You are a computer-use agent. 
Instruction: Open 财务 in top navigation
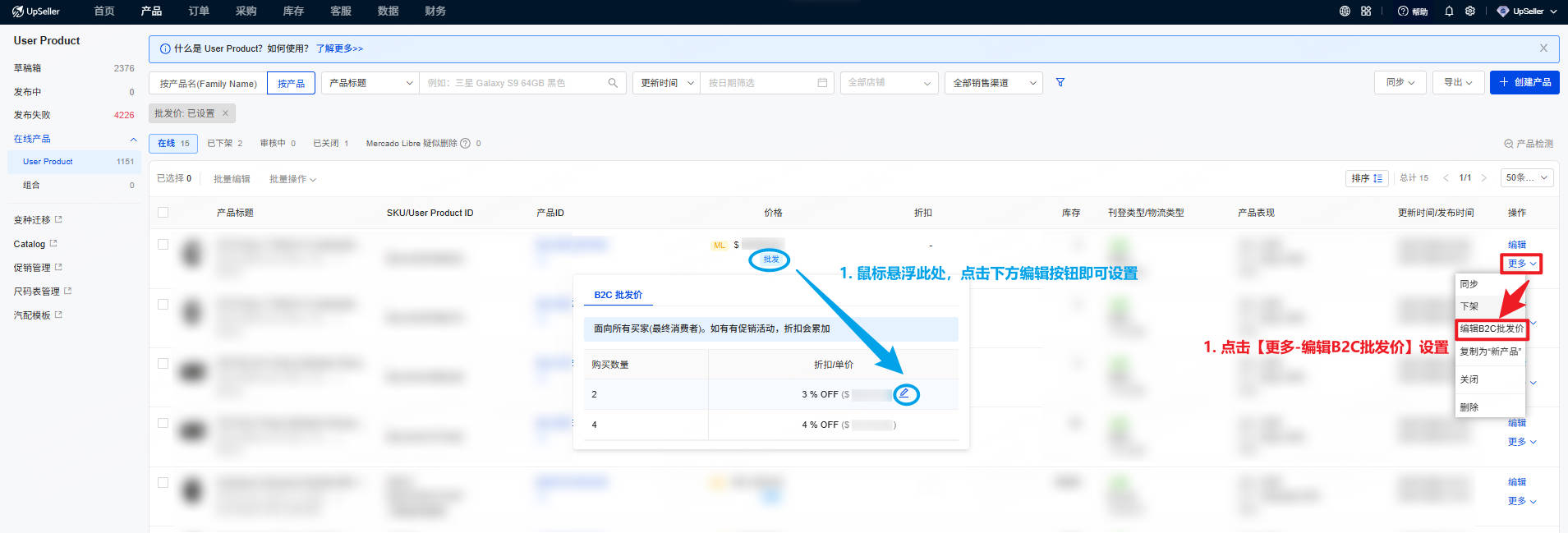[435, 11]
